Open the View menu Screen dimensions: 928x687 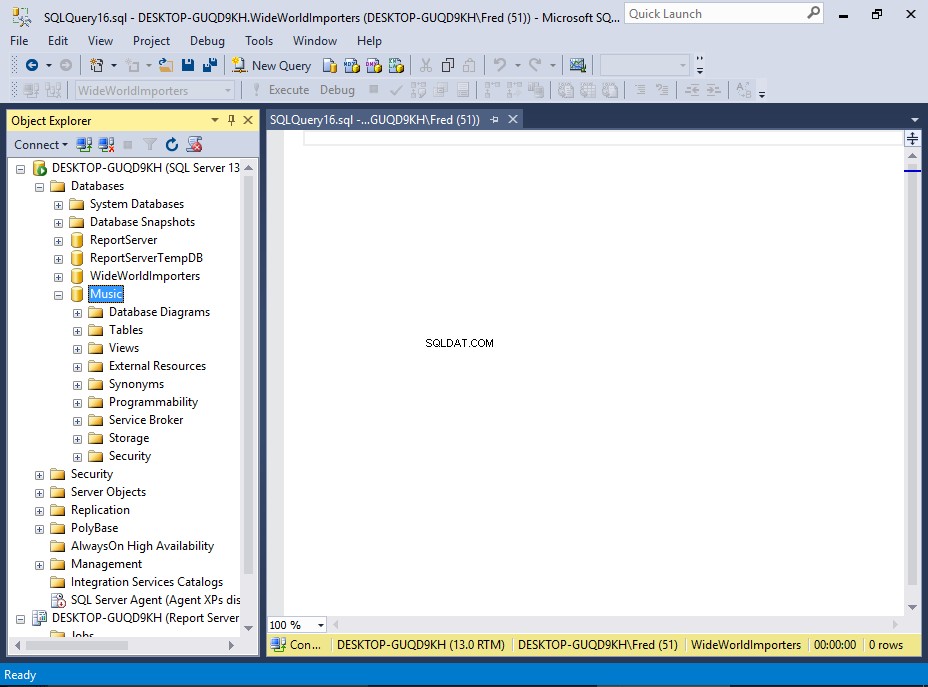[x=100, y=41]
